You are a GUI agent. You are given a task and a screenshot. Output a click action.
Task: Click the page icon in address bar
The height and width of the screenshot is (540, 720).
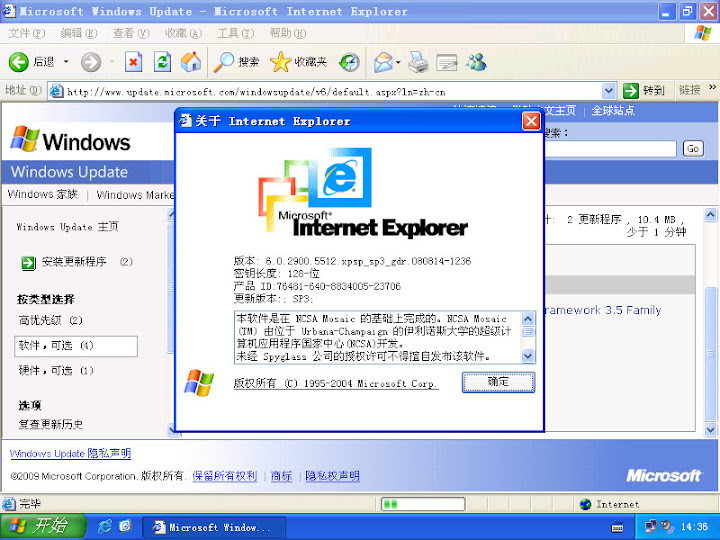pos(56,91)
